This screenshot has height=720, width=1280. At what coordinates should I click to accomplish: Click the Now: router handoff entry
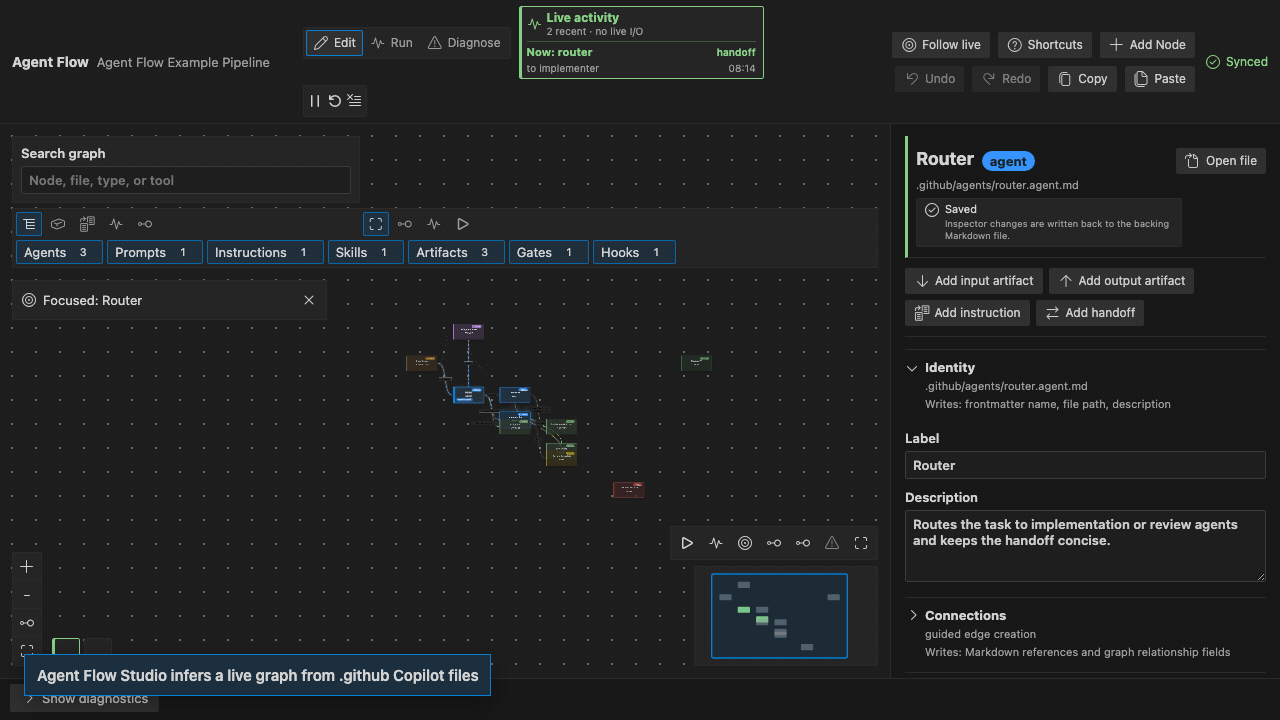[641, 60]
